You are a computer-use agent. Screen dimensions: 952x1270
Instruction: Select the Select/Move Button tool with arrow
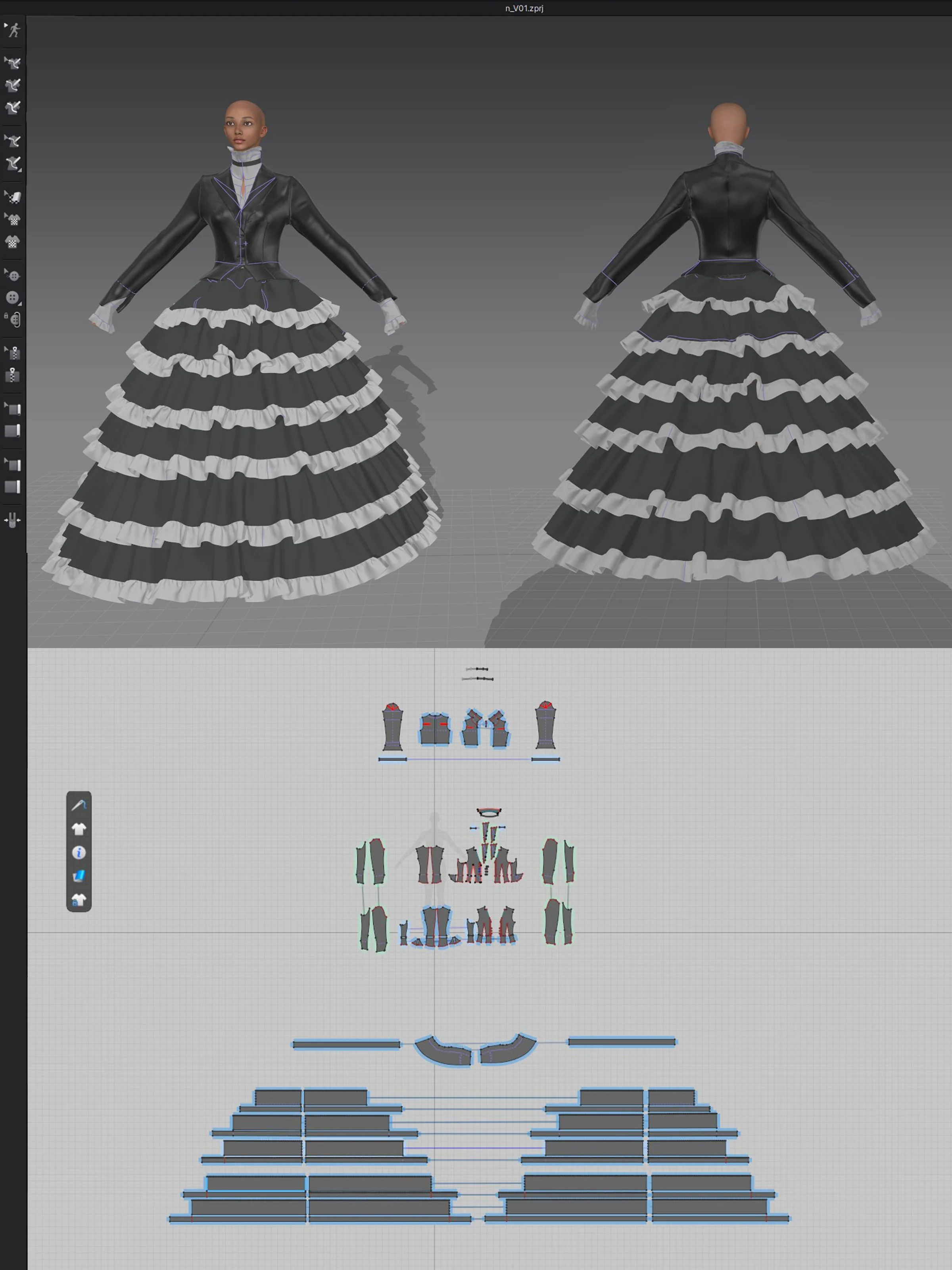pyautogui.click(x=13, y=275)
